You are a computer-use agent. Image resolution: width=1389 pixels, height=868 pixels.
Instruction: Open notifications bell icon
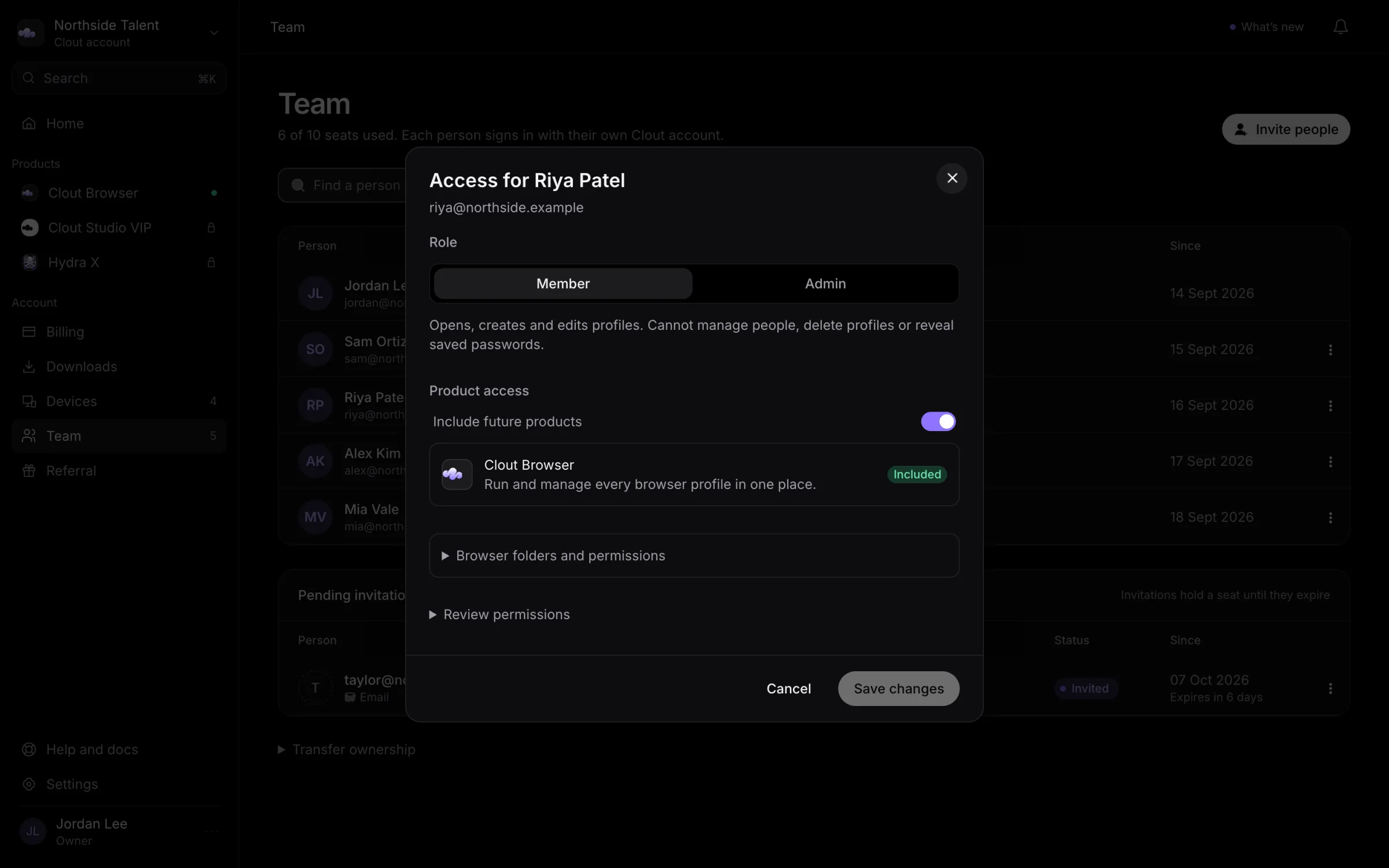(x=1340, y=27)
